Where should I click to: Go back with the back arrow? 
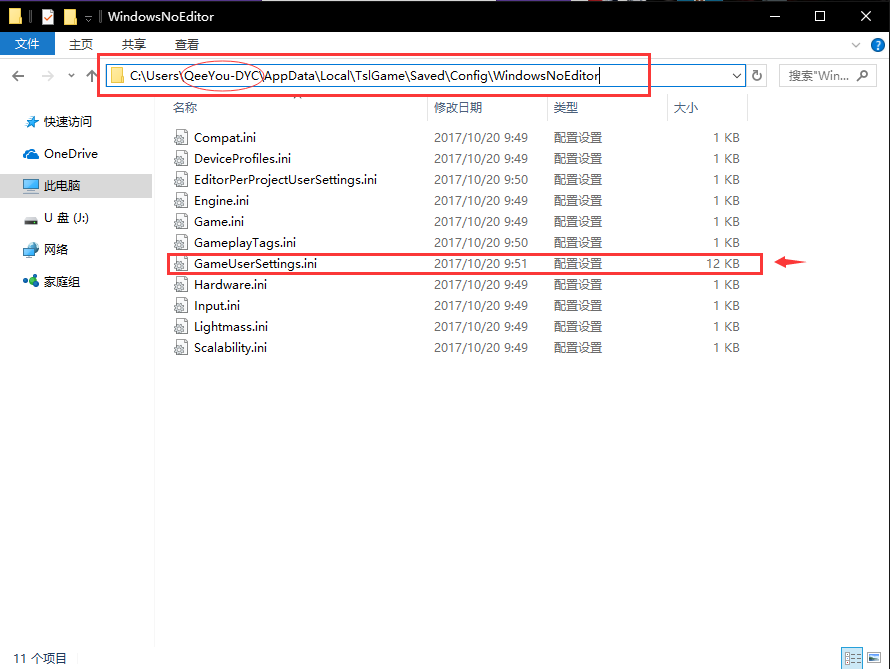point(18,76)
